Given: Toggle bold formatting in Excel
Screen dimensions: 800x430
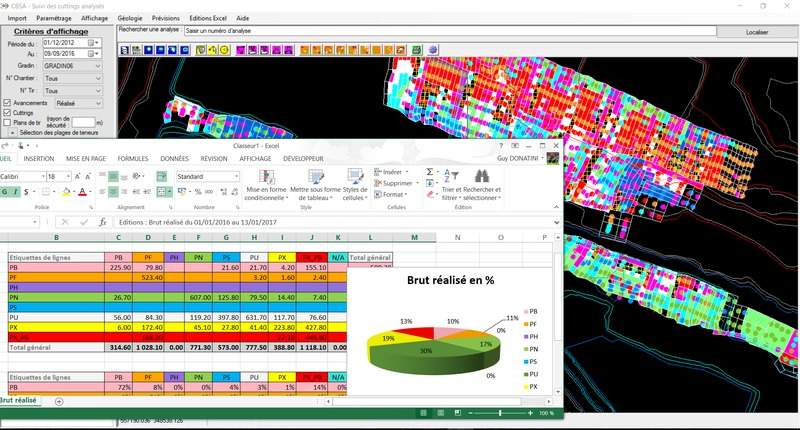Looking at the screenshot, I should point(5,192).
